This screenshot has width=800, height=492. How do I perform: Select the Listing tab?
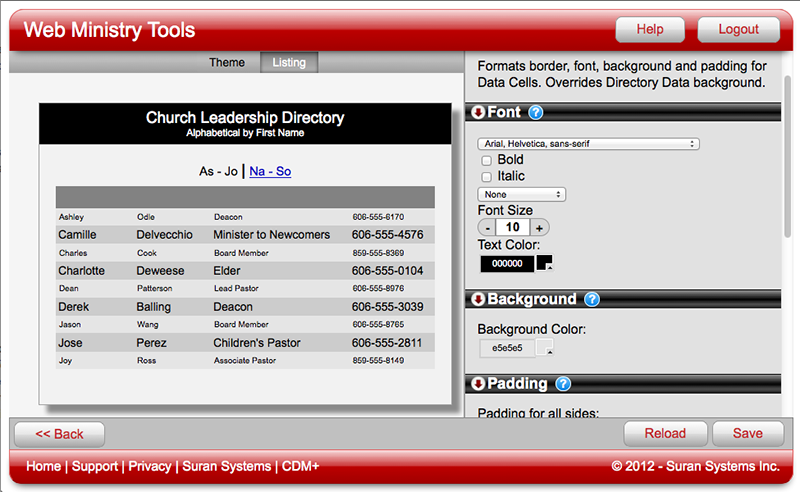click(289, 63)
